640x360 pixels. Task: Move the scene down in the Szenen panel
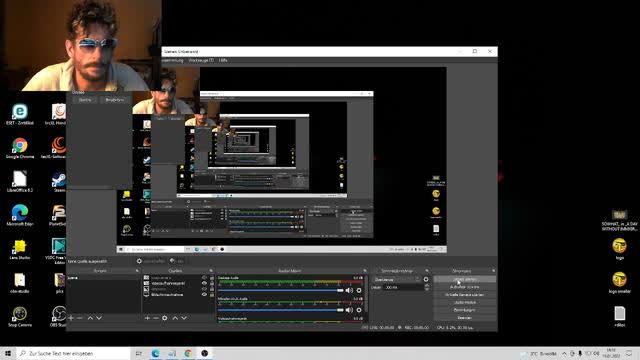pos(99,318)
